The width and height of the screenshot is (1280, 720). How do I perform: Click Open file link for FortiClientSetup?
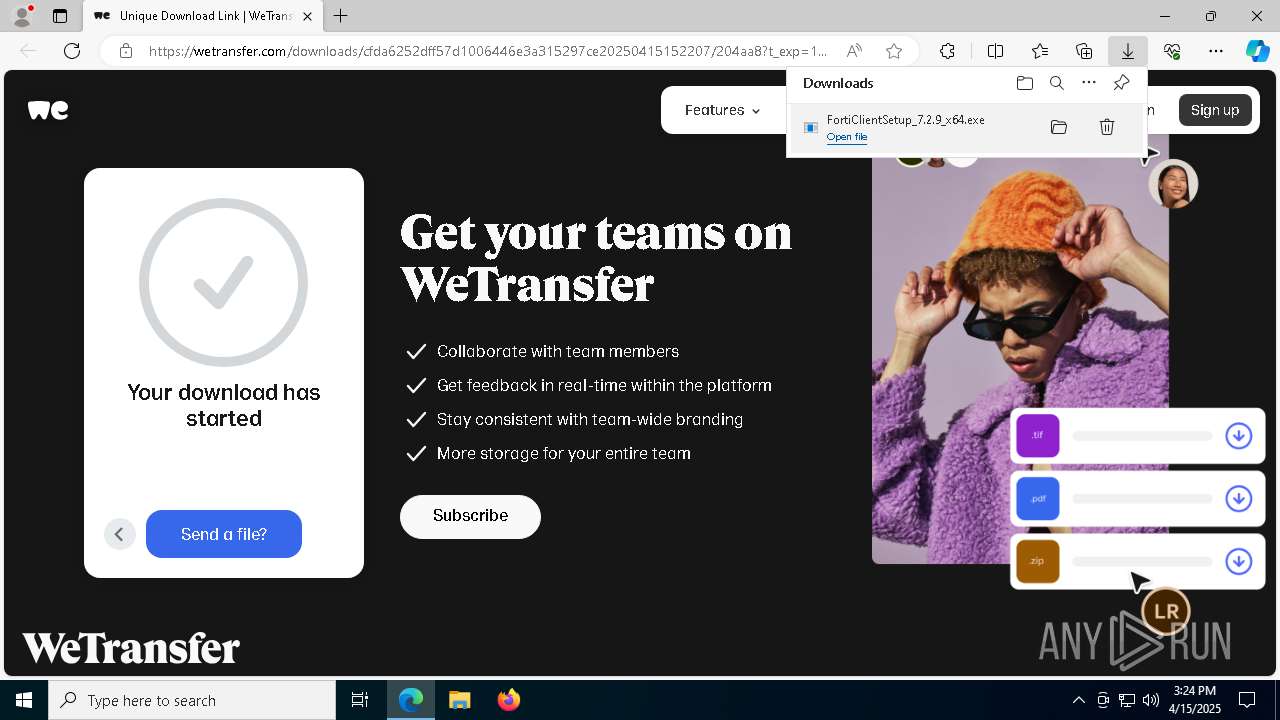(847, 137)
